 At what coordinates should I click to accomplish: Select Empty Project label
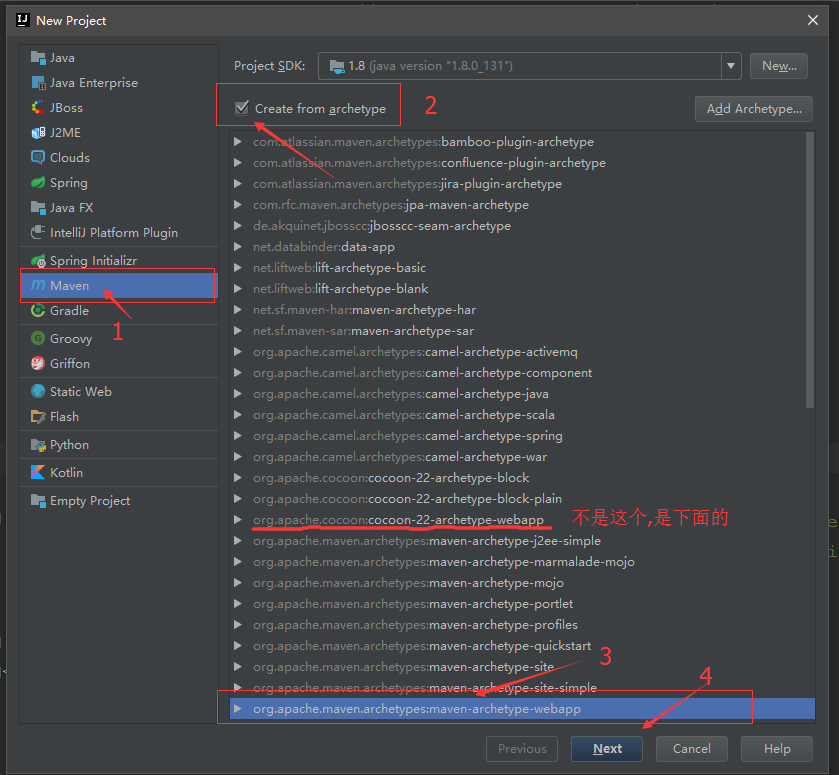90,501
